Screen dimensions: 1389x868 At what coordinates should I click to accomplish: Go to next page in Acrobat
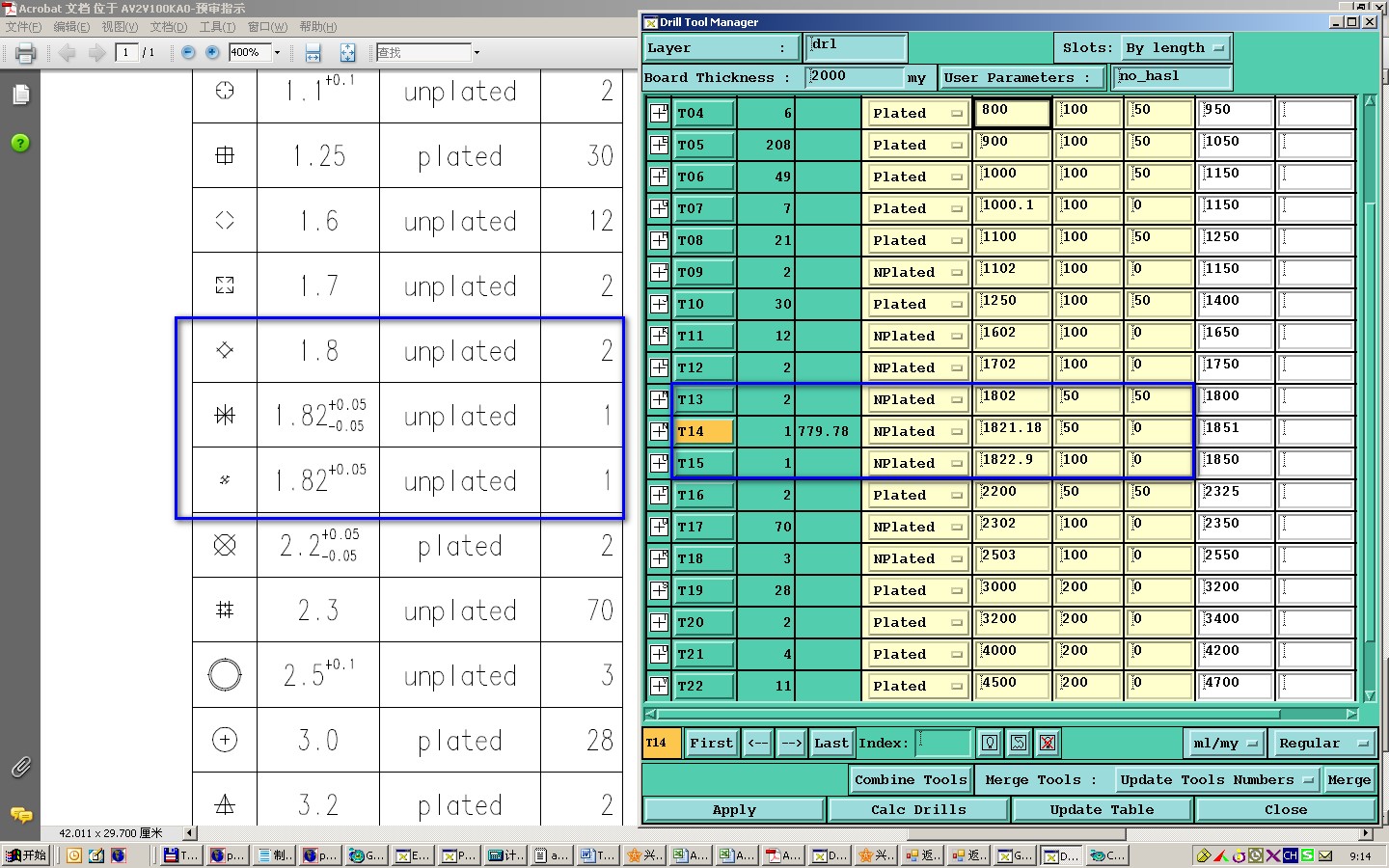[96, 53]
